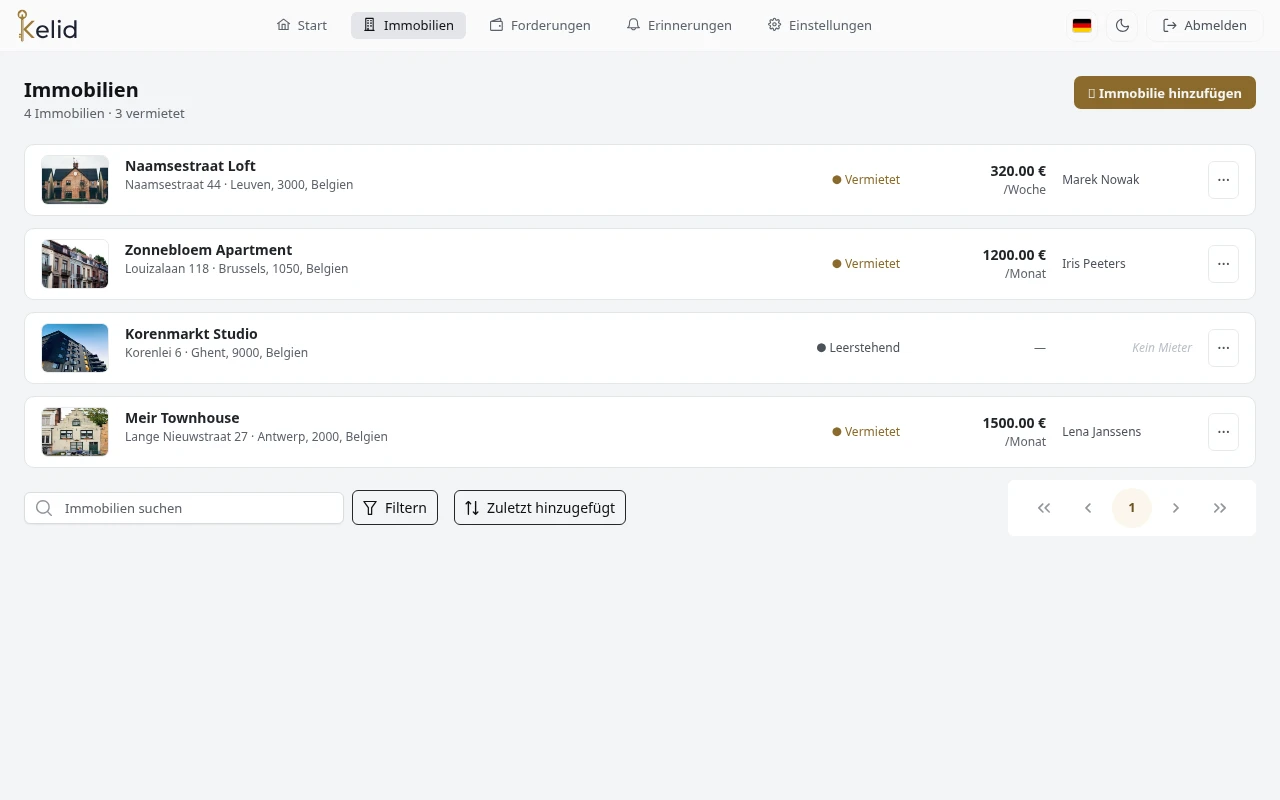
Task: Open the Filtern options
Action: coord(395,508)
